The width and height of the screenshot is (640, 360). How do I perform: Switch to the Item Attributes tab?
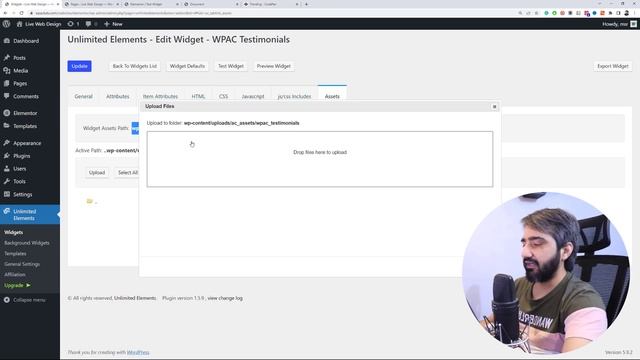160,96
